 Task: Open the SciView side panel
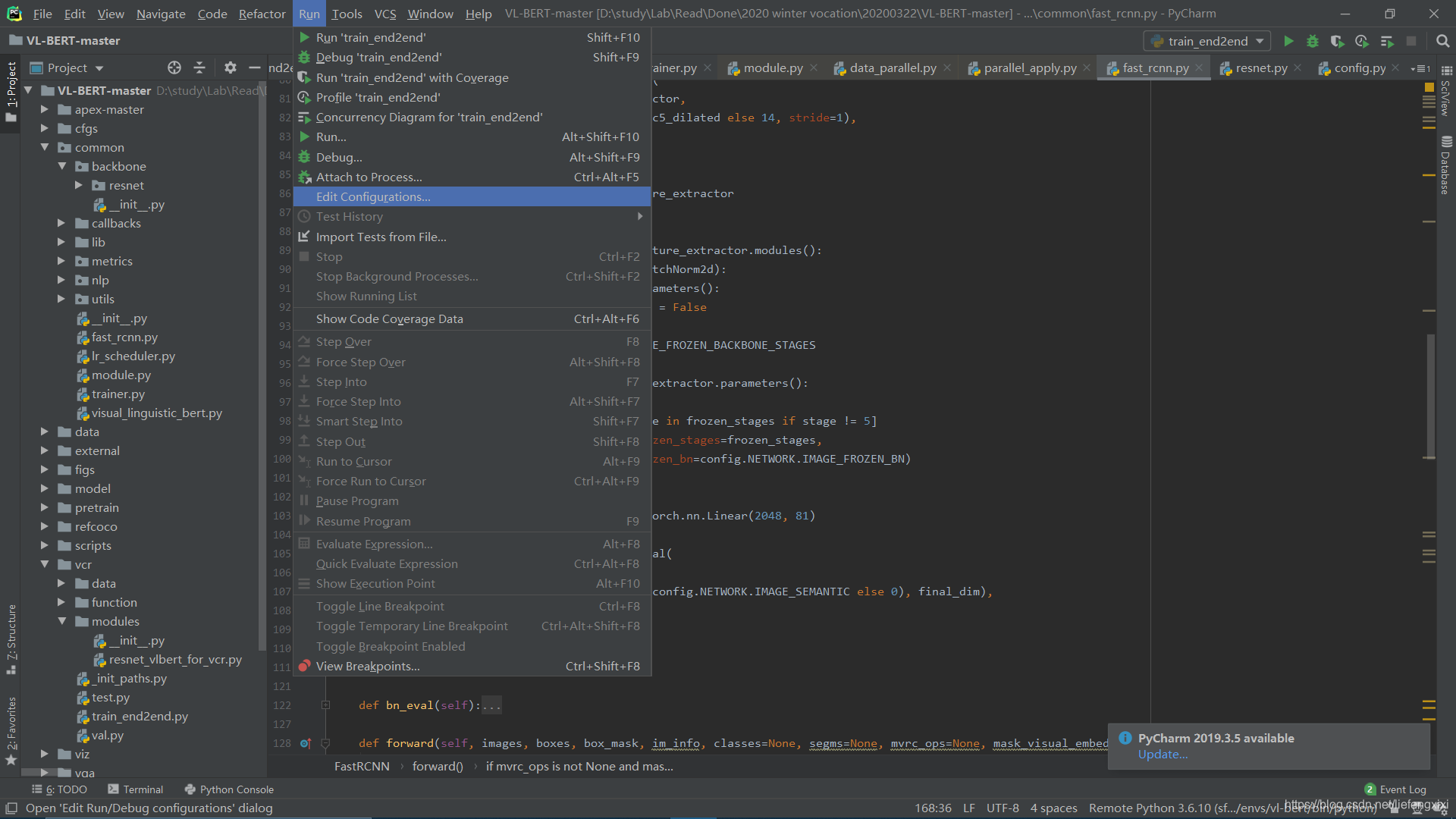pos(1445,89)
